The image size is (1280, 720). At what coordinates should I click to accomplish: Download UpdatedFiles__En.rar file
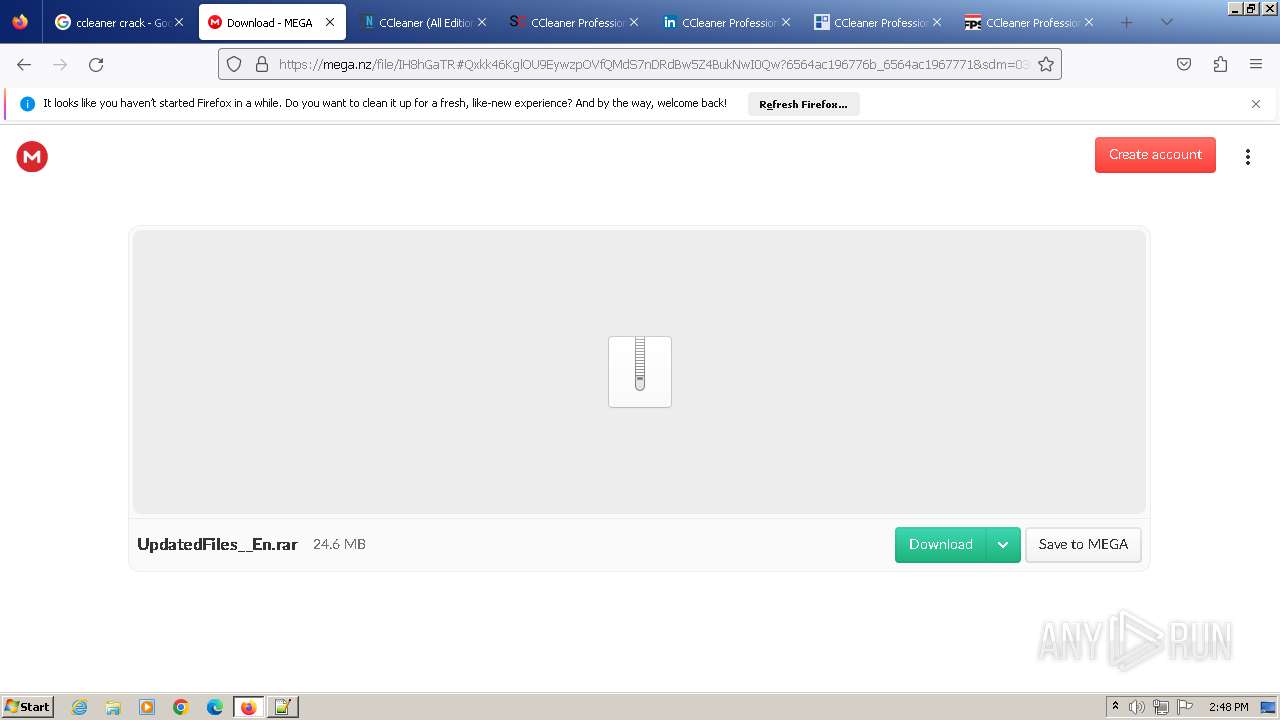(940, 545)
